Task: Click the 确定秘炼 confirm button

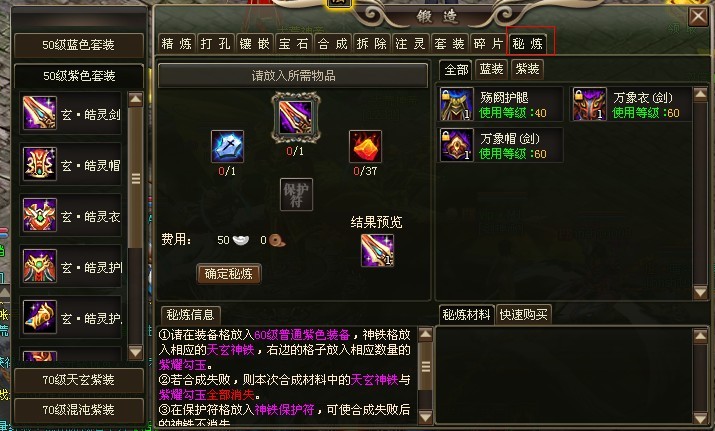Action: point(229,274)
